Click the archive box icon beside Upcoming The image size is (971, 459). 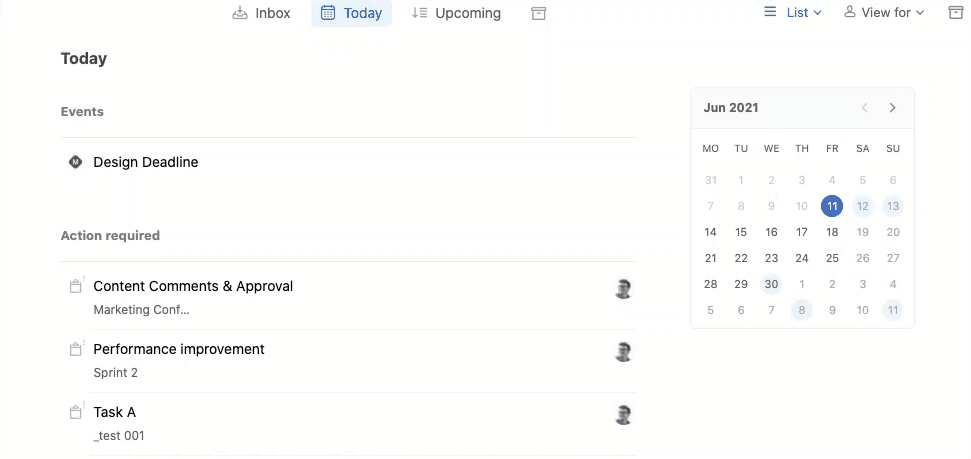coord(539,13)
